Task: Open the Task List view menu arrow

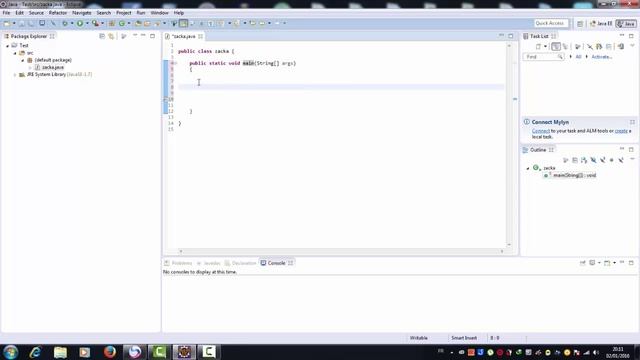Action: tap(632, 46)
